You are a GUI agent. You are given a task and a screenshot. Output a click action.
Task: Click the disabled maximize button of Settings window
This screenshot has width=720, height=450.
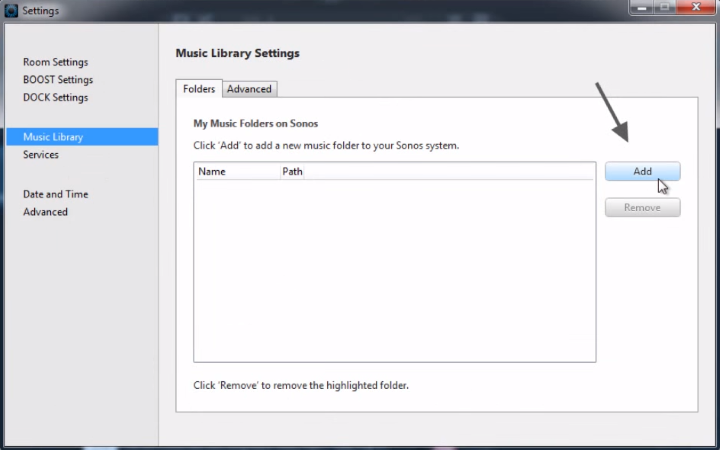tap(665, 7)
